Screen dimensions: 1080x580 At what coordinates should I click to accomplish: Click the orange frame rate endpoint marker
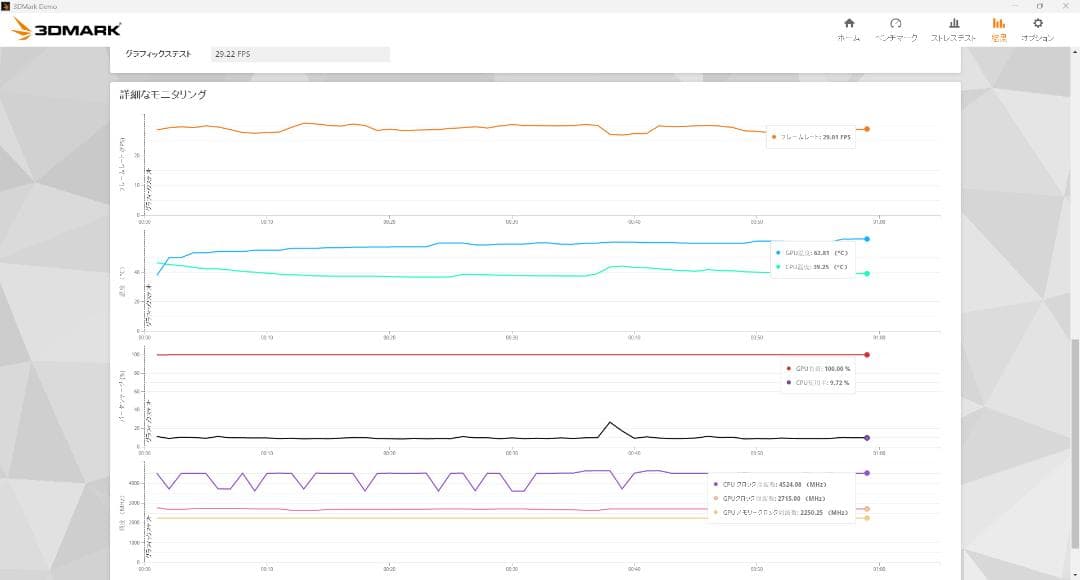[x=867, y=129]
